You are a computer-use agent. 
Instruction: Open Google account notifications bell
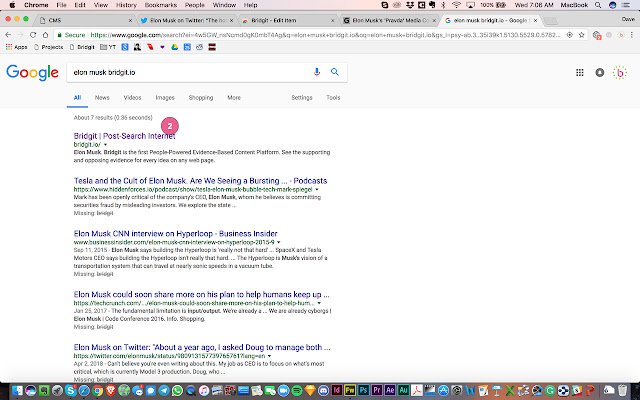[600, 73]
